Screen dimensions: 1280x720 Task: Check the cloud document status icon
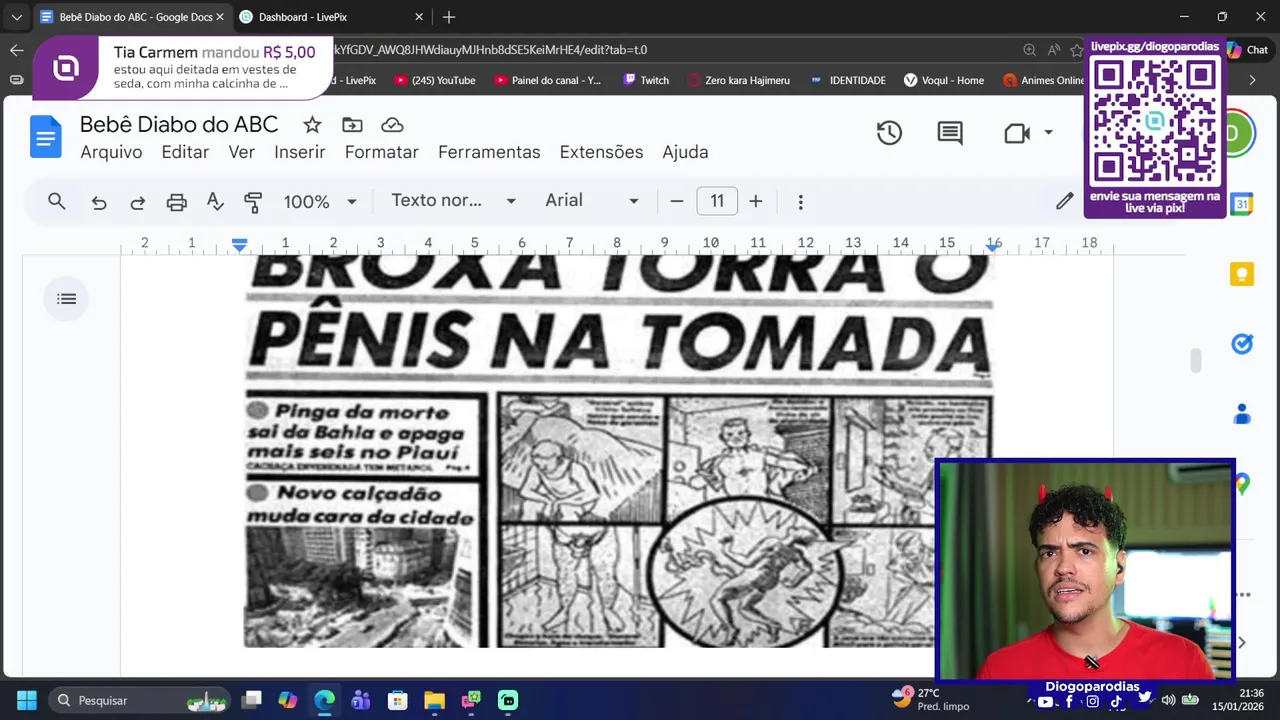click(392, 125)
